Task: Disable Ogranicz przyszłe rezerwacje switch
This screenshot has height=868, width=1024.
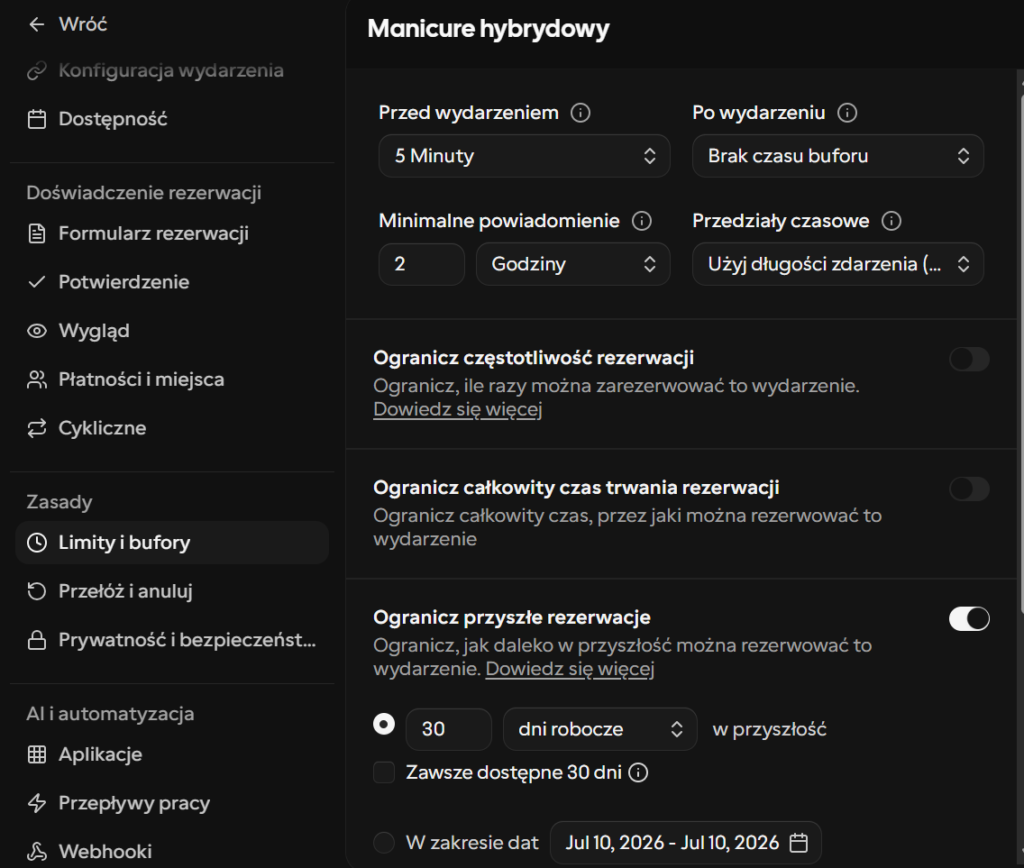Action: [x=969, y=619]
